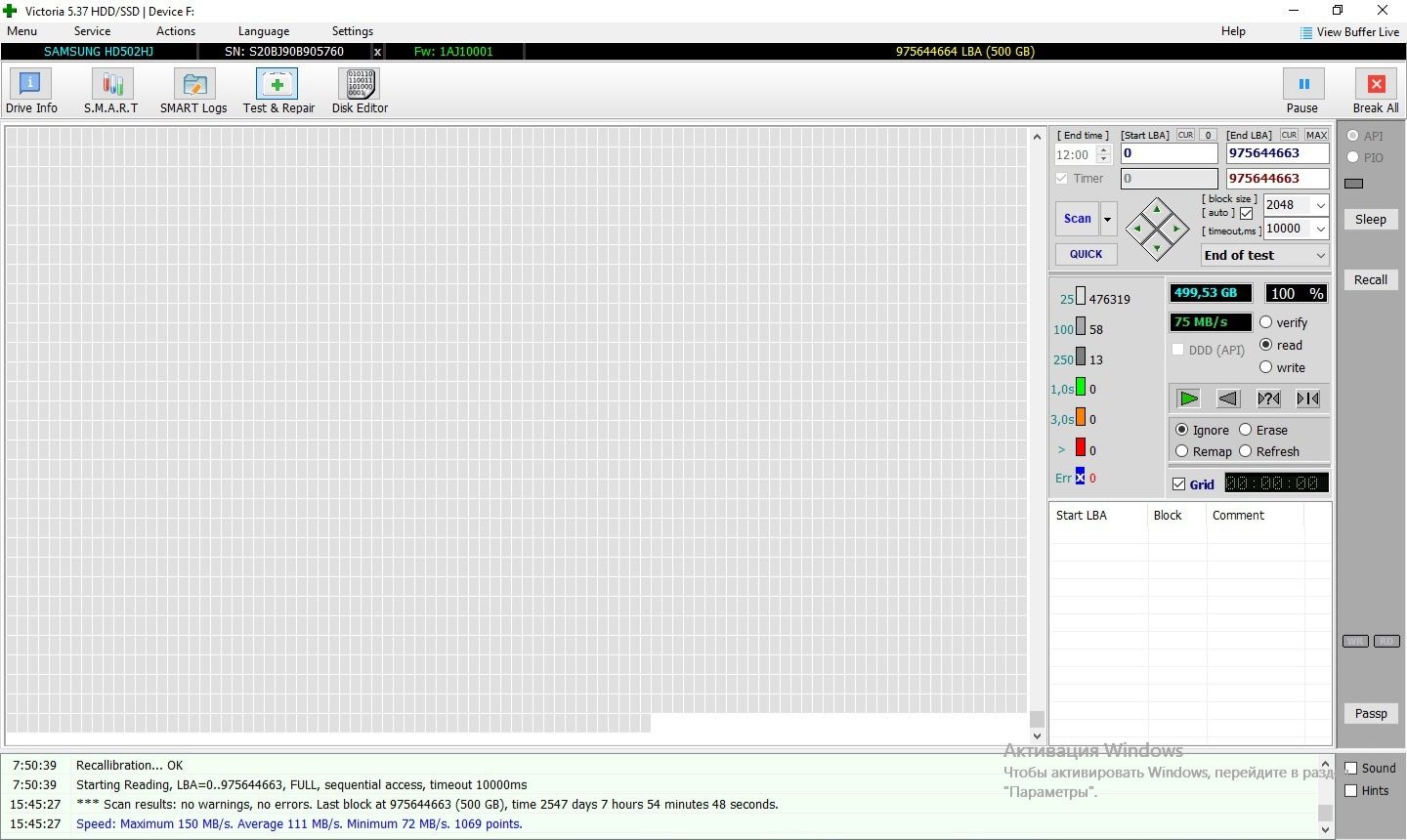Click the log panel scrollbar up arrow

(1325, 764)
